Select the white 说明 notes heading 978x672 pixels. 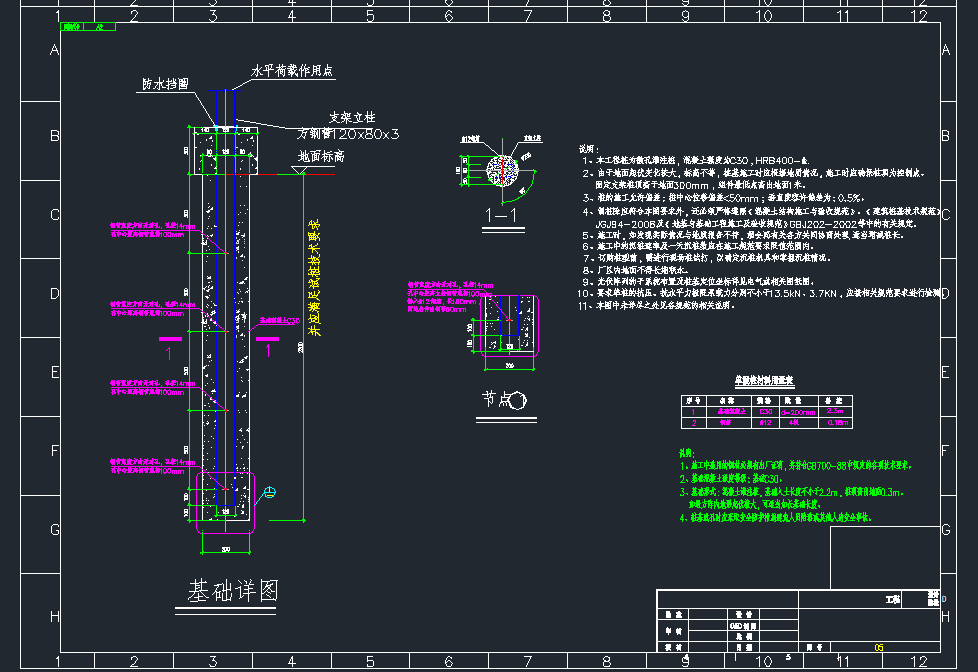point(589,146)
